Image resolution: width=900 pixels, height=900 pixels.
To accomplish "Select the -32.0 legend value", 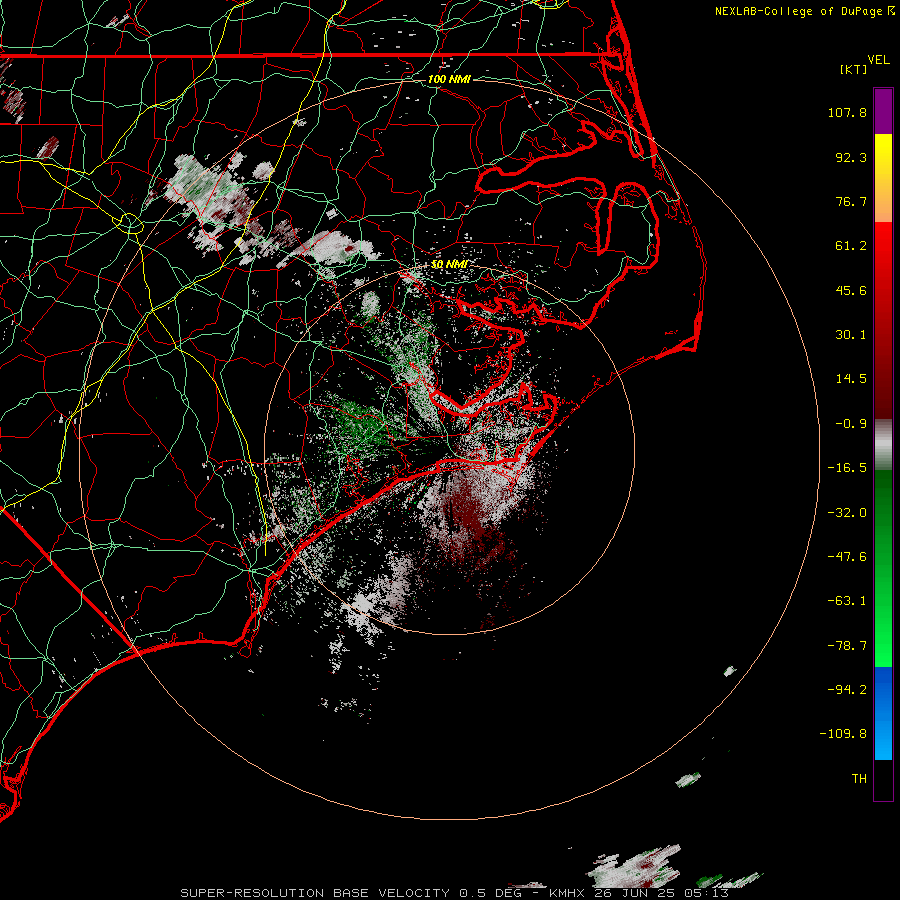I will click(x=847, y=513).
